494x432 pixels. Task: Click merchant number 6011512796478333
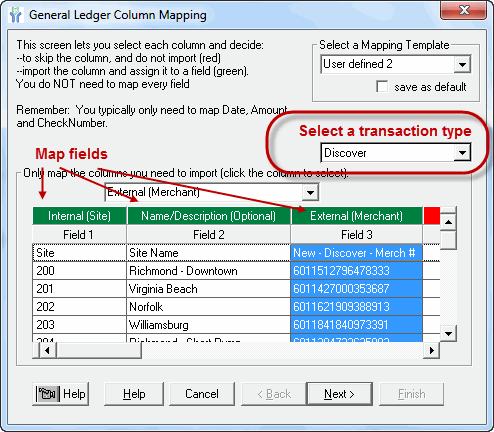click(356, 271)
